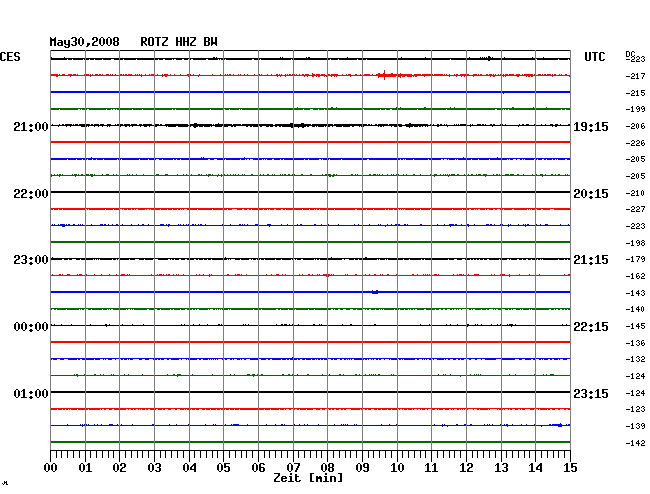Click the DC offset value -217
Screen dimensions: 650x494
(635, 76)
